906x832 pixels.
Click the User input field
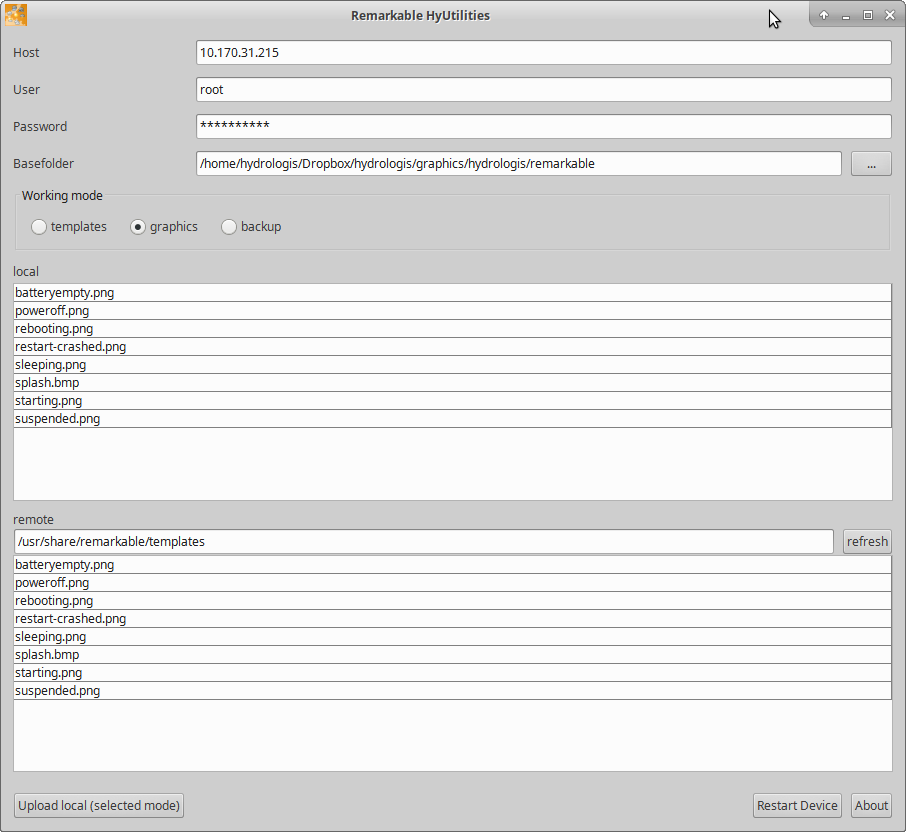point(544,90)
